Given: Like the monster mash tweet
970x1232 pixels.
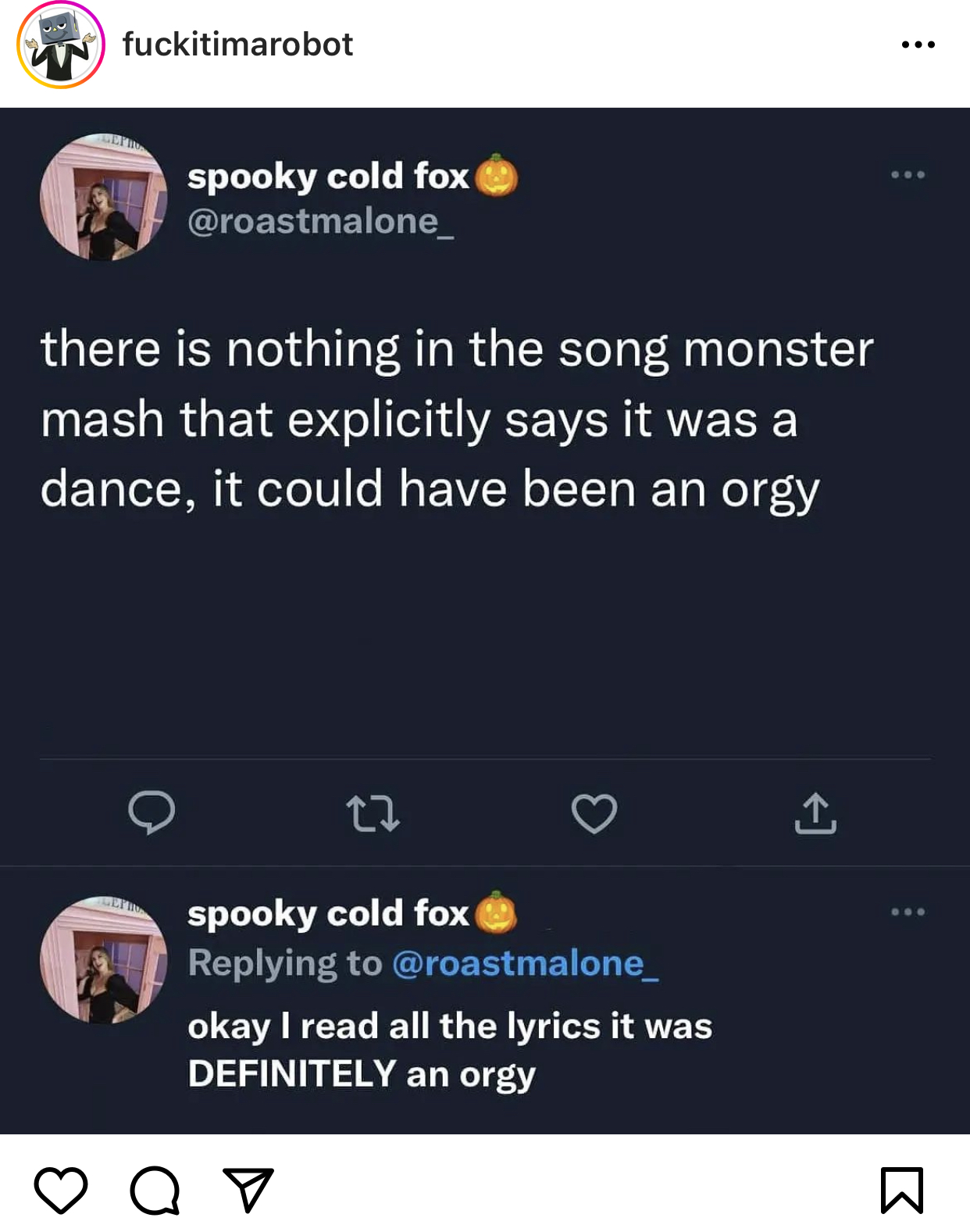Looking at the screenshot, I should point(594,813).
